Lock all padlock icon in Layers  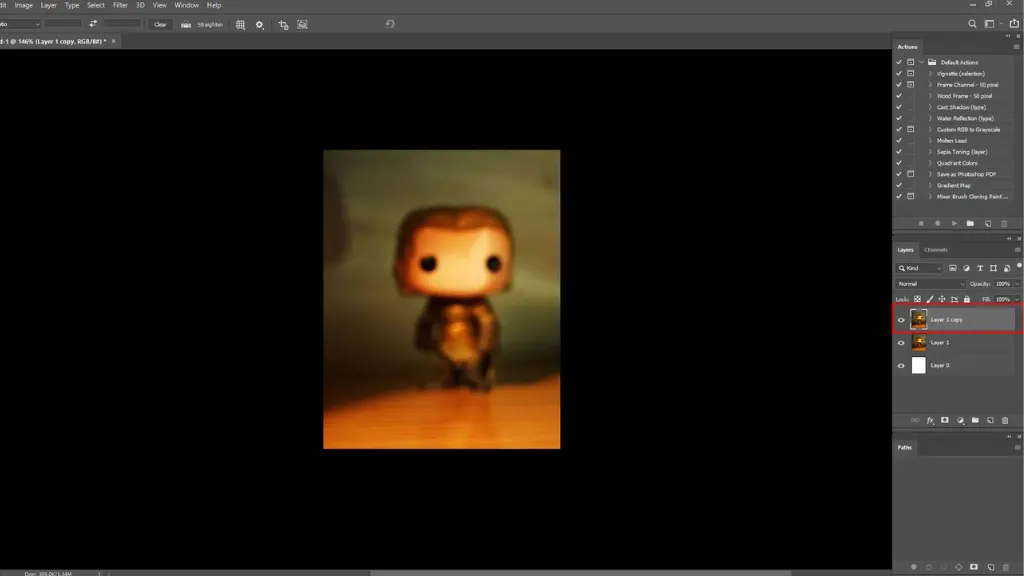click(x=967, y=299)
